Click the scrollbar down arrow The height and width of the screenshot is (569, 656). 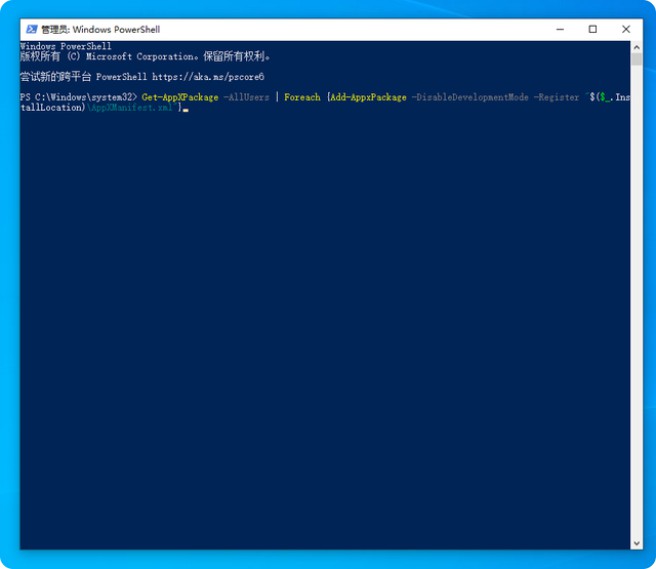pyautogui.click(x=635, y=543)
